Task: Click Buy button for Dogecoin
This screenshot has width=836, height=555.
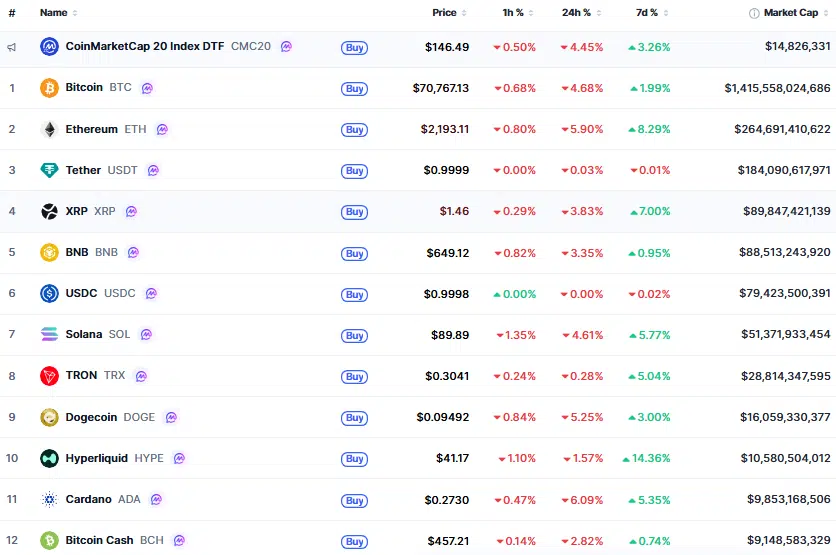Action: (x=355, y=417)
